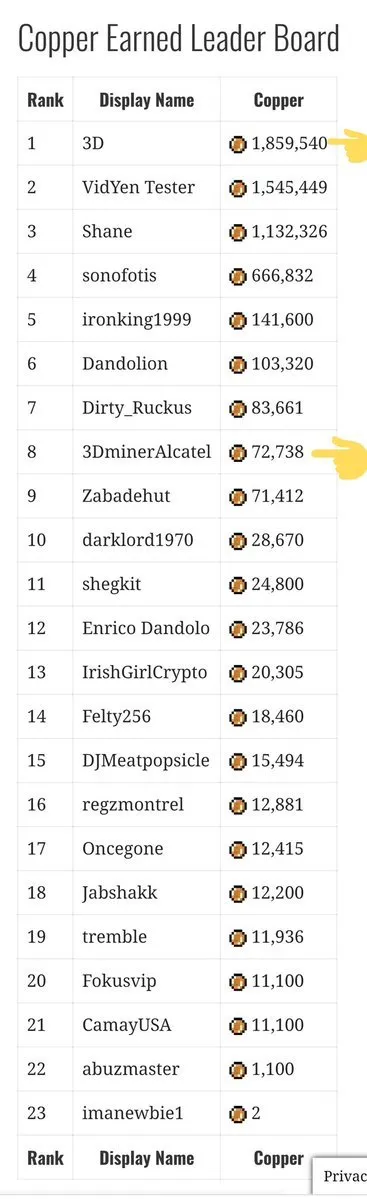This screenshot has width=367, height=1199.
Task: Click the IrishGirlCrypto display name
Action: [145, 673]
